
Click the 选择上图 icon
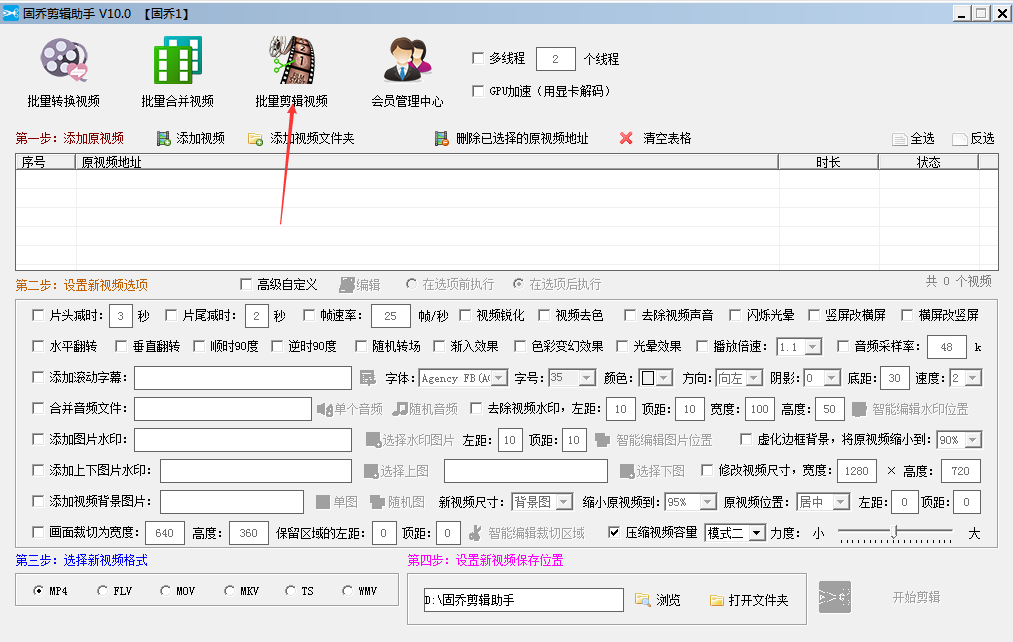click(x=371, y=471)
